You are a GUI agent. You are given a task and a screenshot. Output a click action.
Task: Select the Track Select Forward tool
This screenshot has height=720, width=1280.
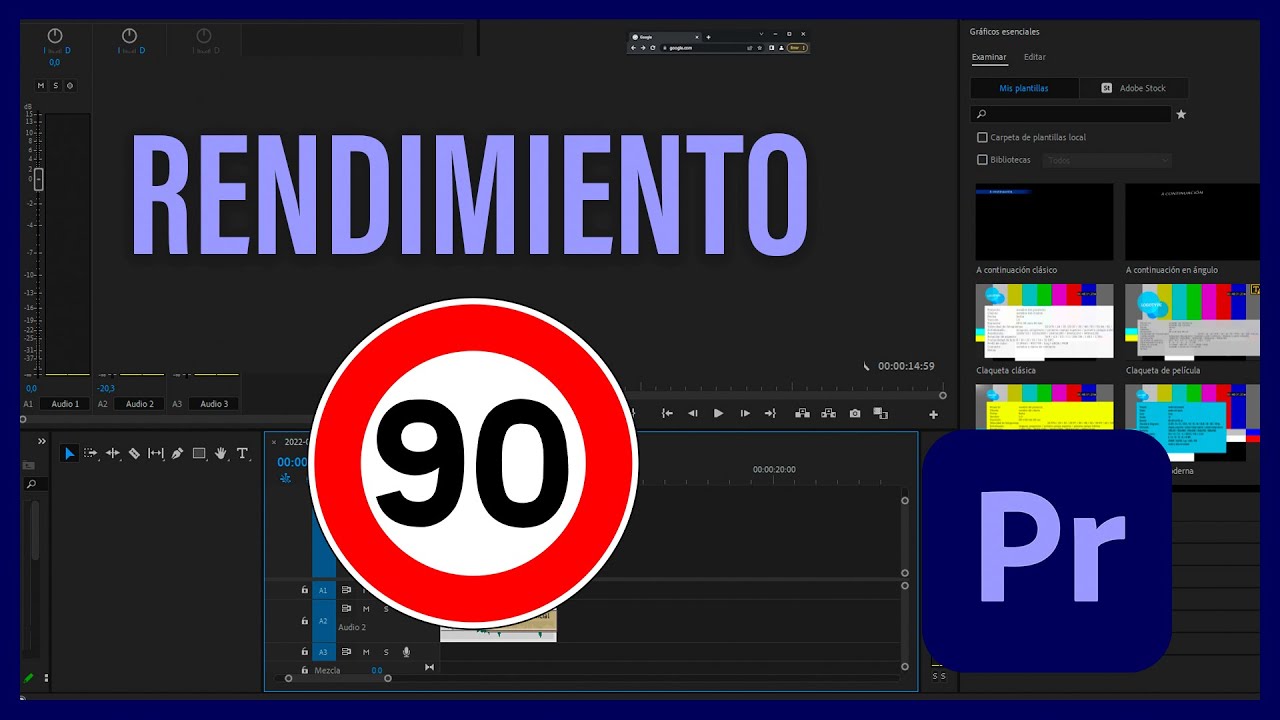tap(91, 453)
